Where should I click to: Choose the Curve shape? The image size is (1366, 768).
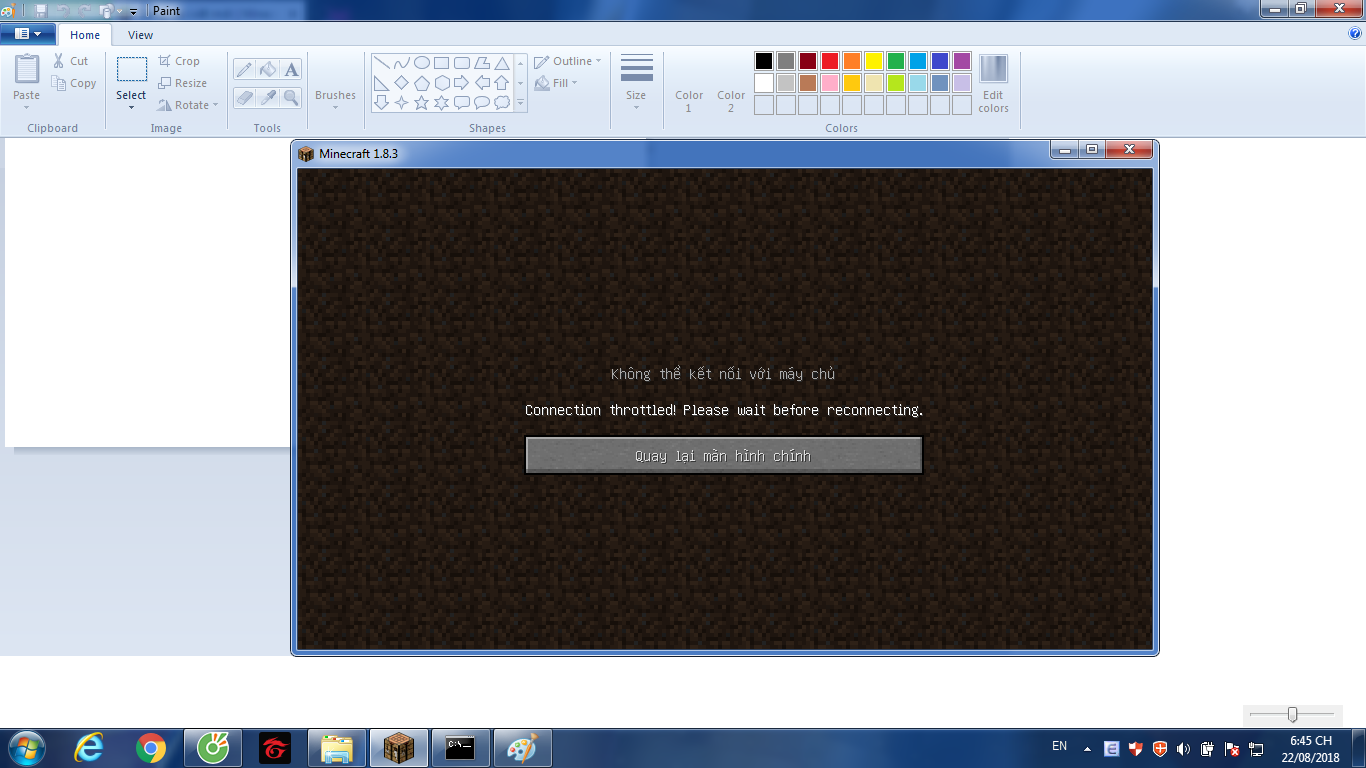coord(401,63)
